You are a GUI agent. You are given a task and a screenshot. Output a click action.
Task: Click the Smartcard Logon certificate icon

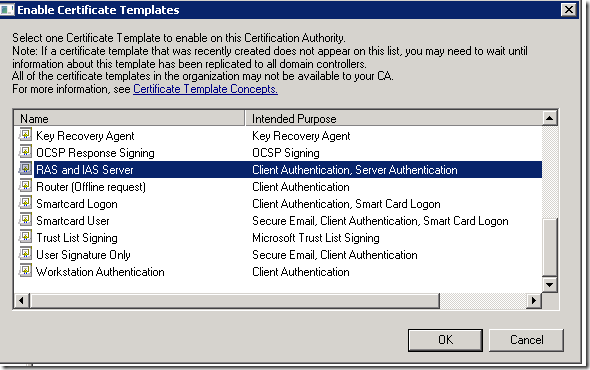25,203
